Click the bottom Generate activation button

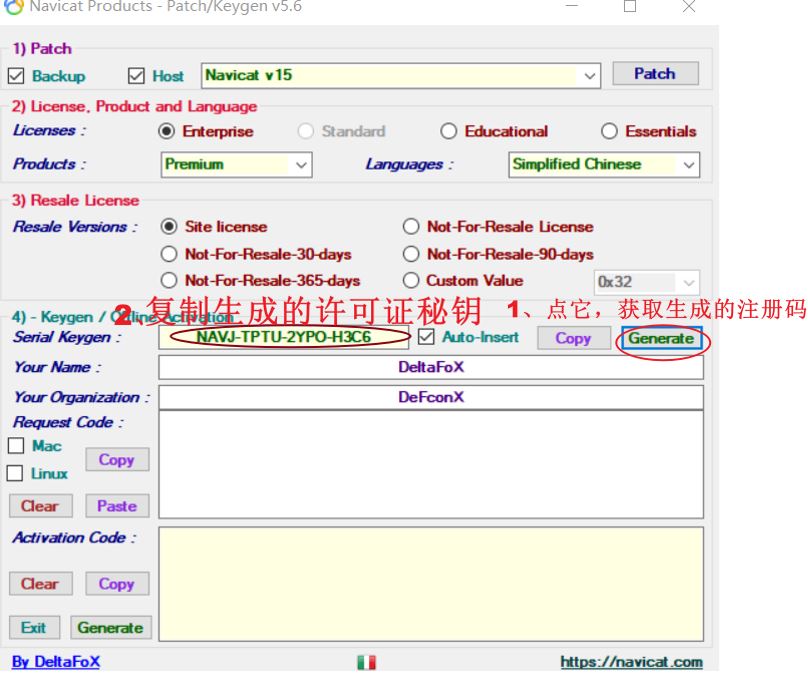[110, 628]
